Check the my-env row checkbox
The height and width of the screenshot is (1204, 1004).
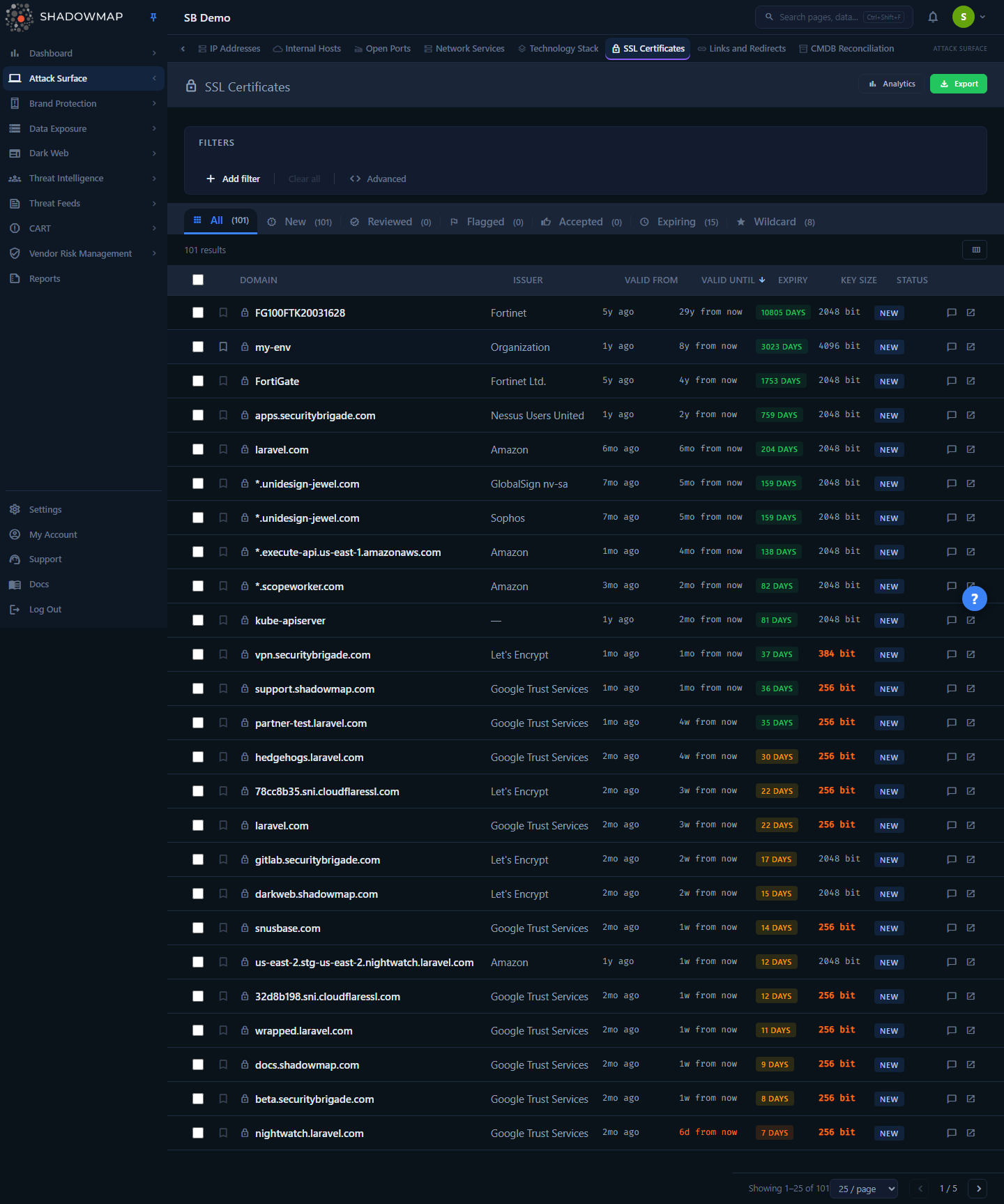[x=198, y=347]
